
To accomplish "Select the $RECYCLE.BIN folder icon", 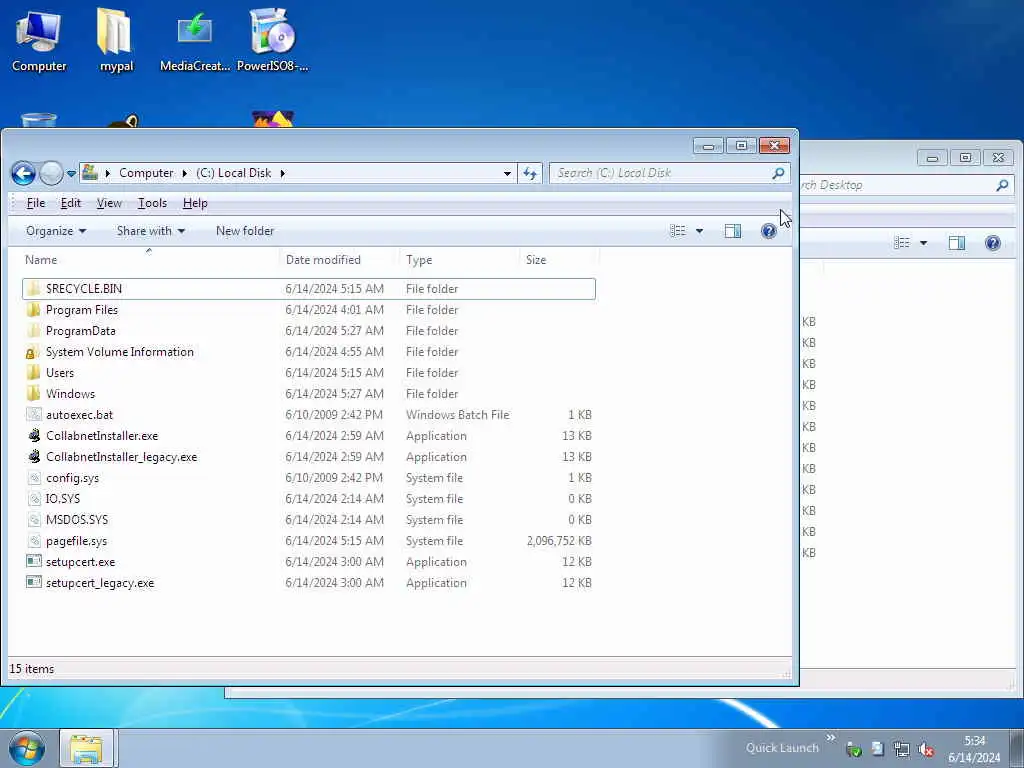I will [x=33, y=289].
